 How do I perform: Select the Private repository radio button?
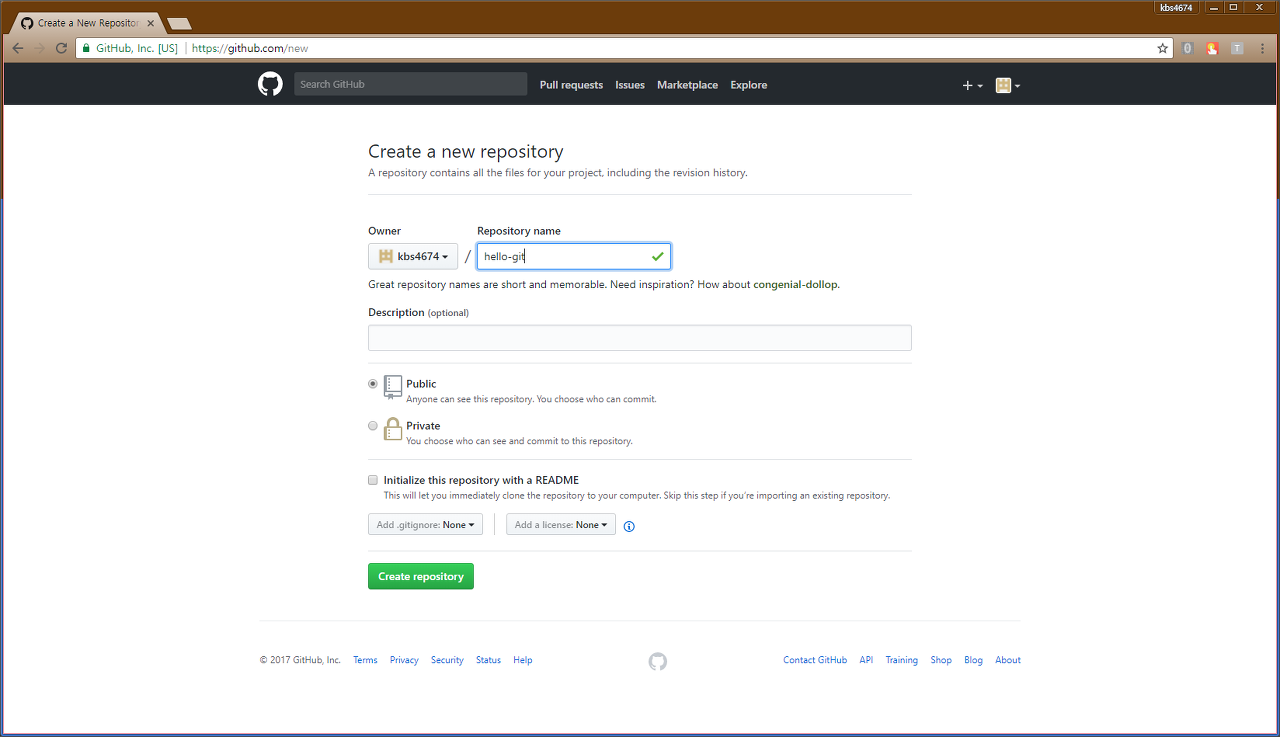point(373,425)
